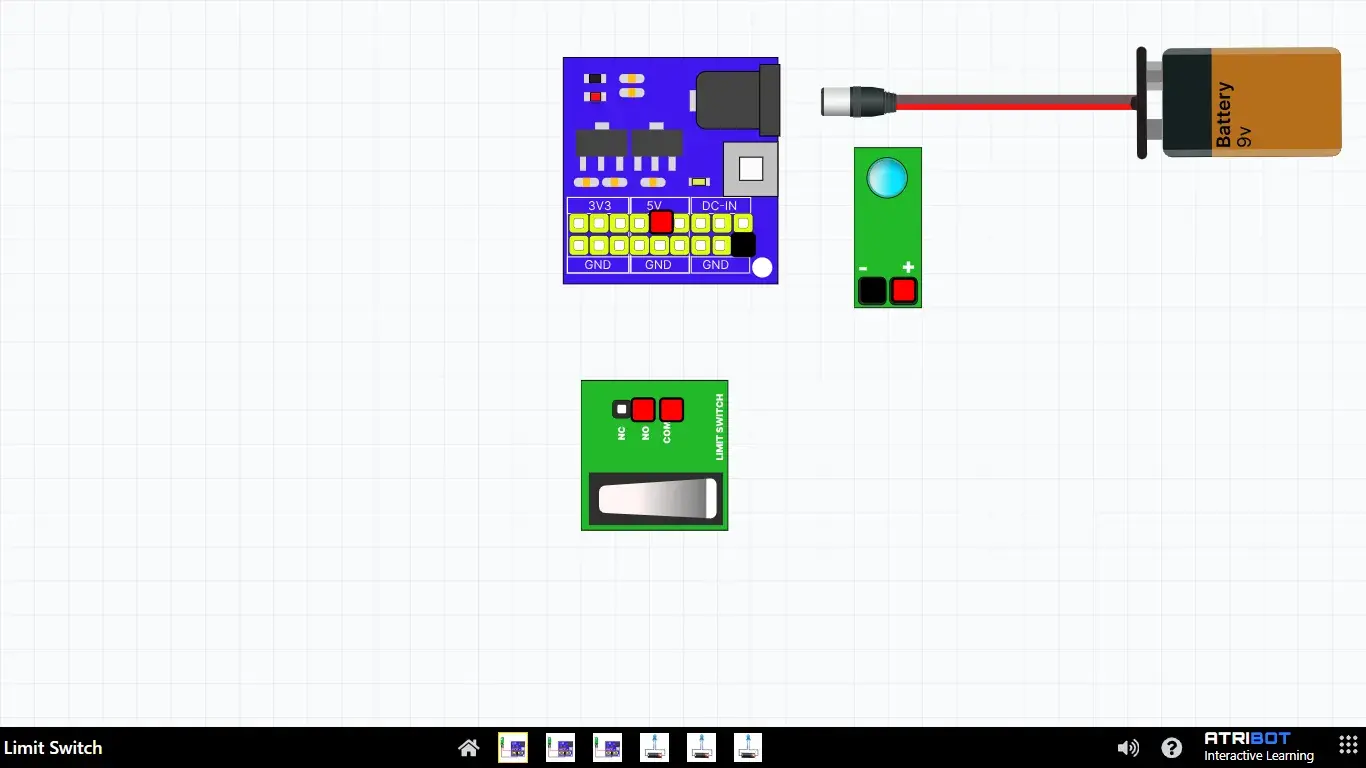
Task: Click the red 5V pin on power board
Action: point(661,222)
